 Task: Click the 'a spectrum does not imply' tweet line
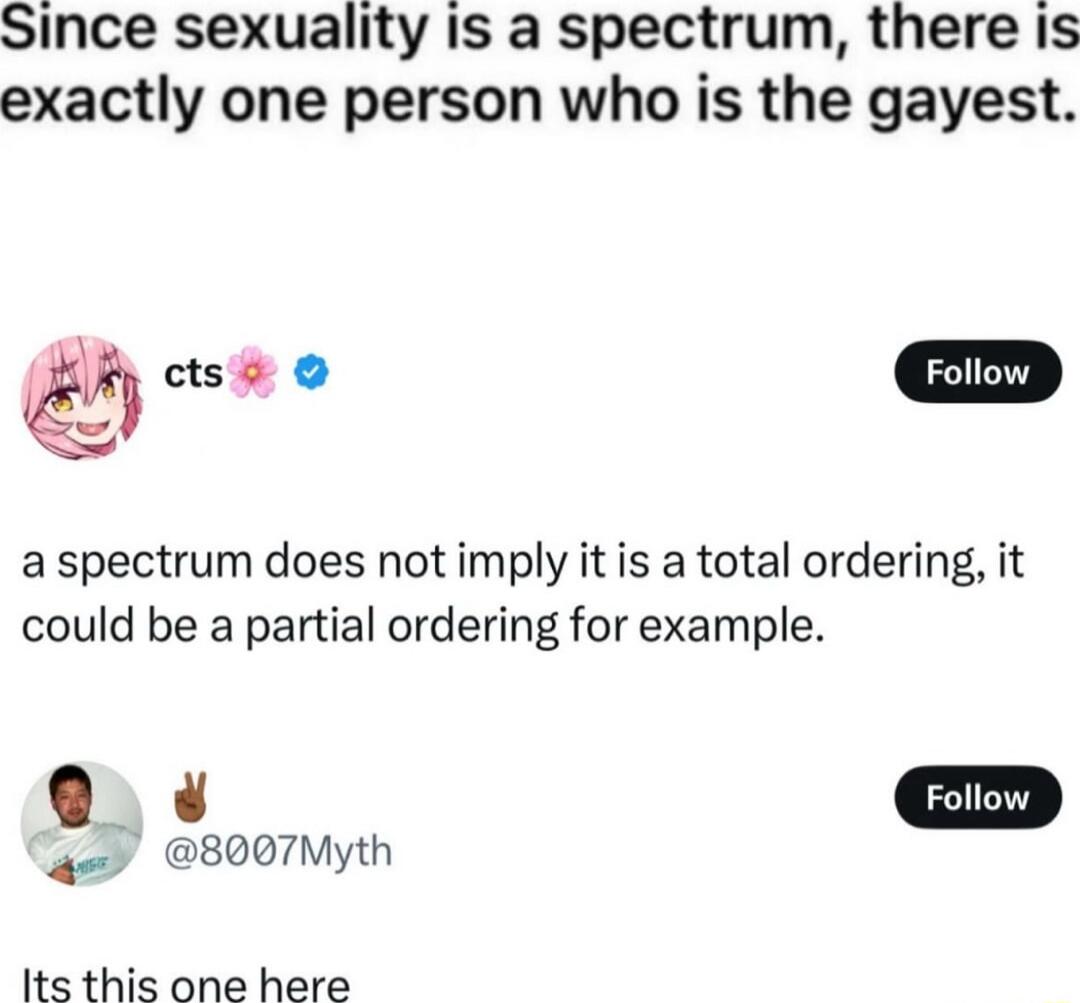tap(523, 563)
